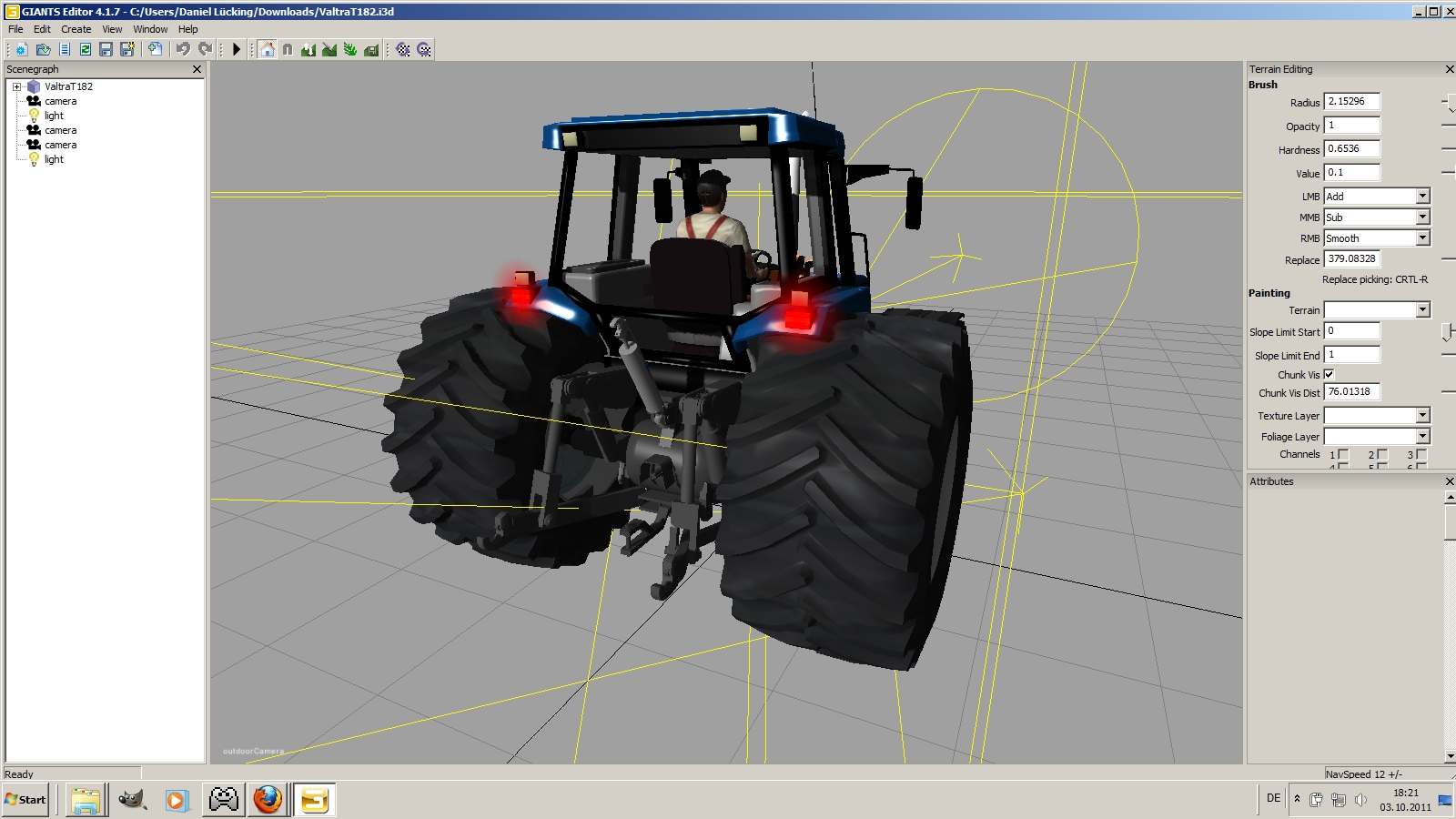1456x819 pixels.
Task: Start play mode with the black arrow
Action: click(236, 49)
